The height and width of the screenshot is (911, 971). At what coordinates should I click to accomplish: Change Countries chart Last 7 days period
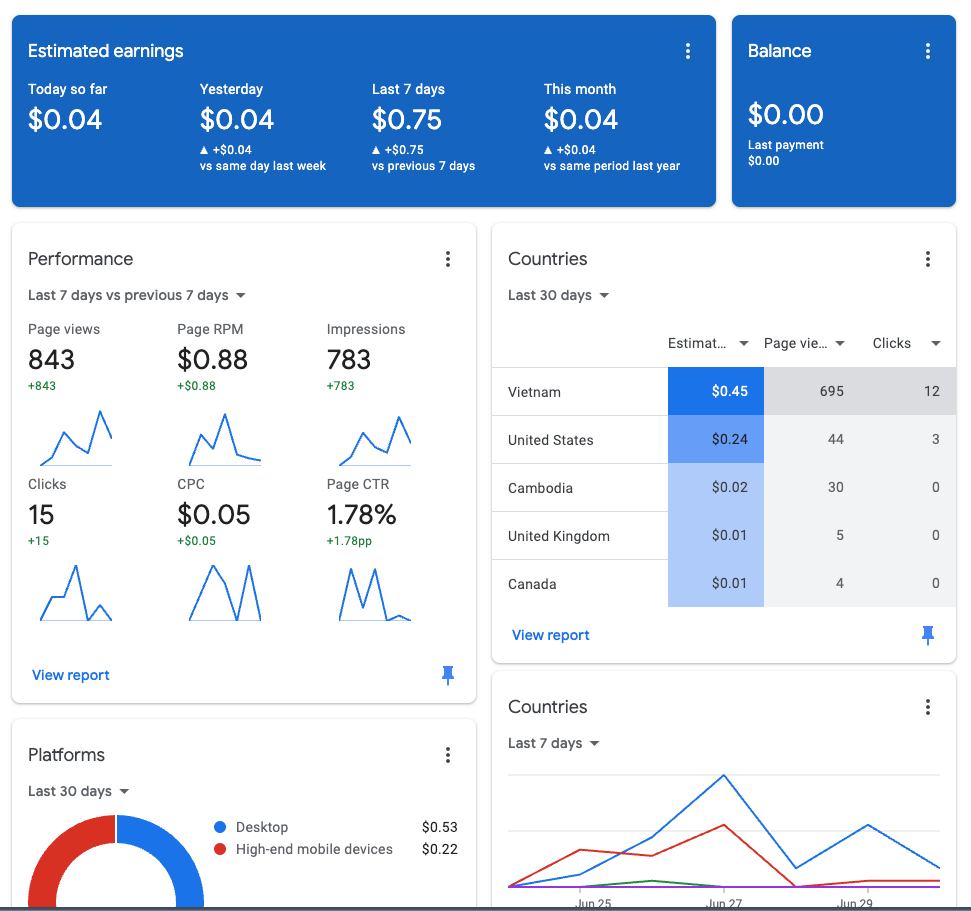tap(554, 743)
